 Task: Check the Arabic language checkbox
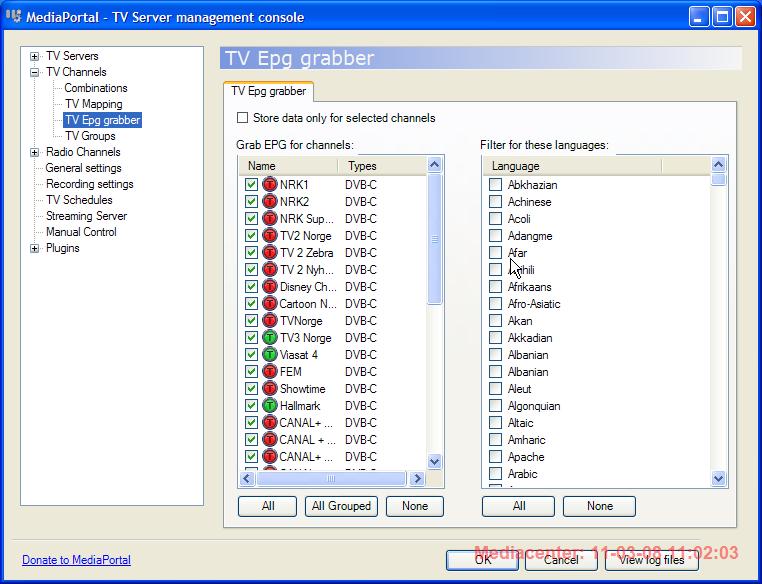coord(495,474)
